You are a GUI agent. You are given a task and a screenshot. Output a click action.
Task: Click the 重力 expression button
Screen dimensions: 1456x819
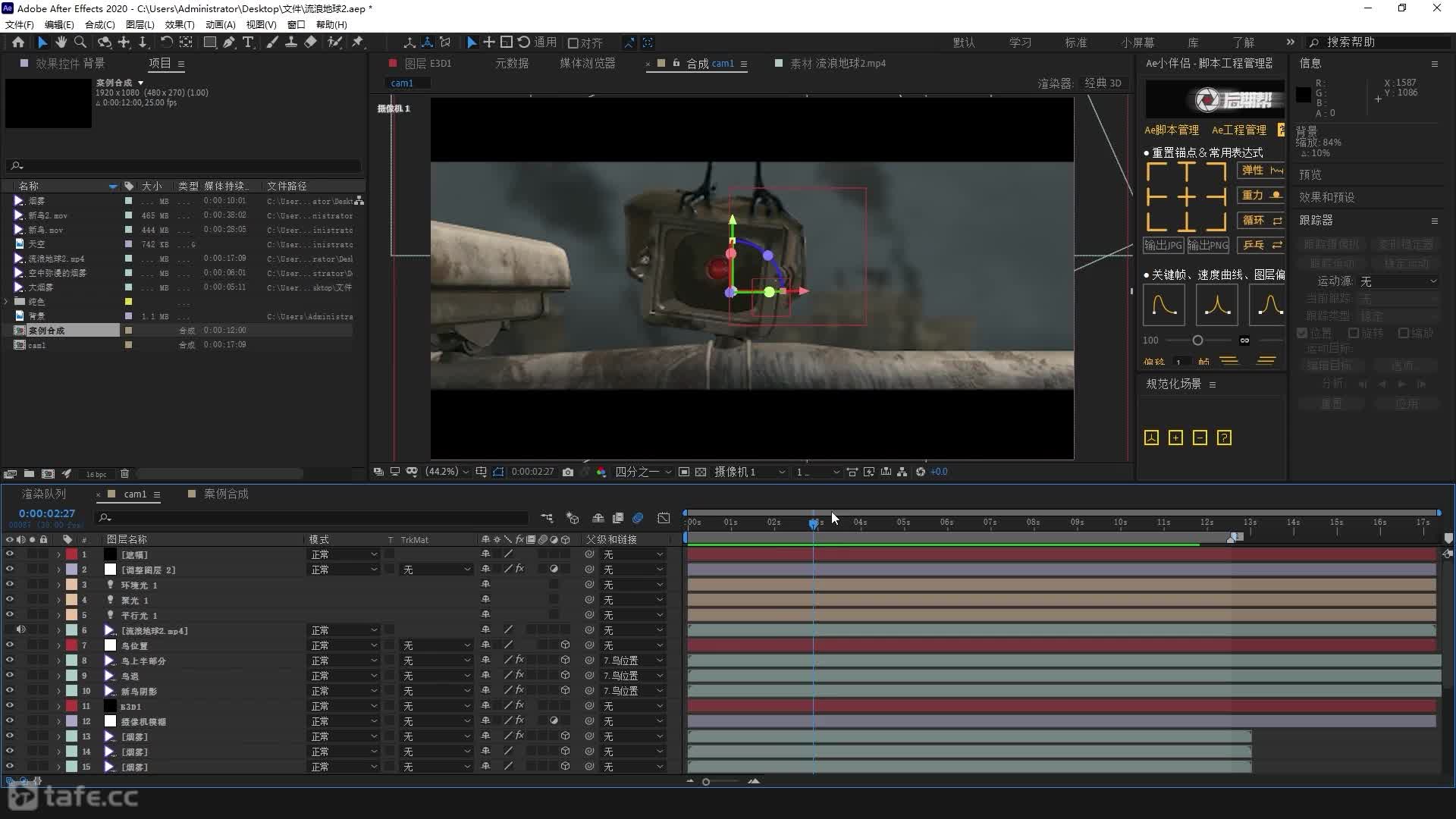(x=1260, y=195)
